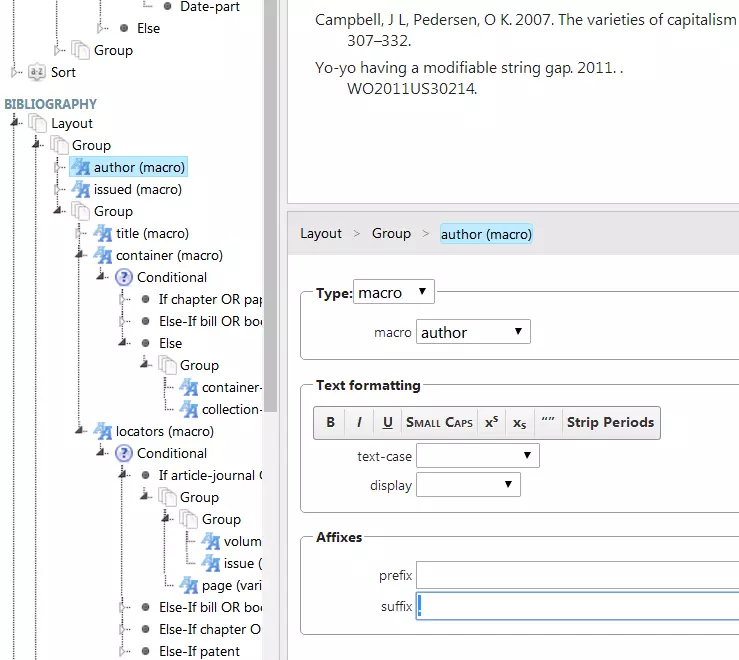Click the Conditional question-mark icon under container
The image size is (739, 660).
(125, 277)
